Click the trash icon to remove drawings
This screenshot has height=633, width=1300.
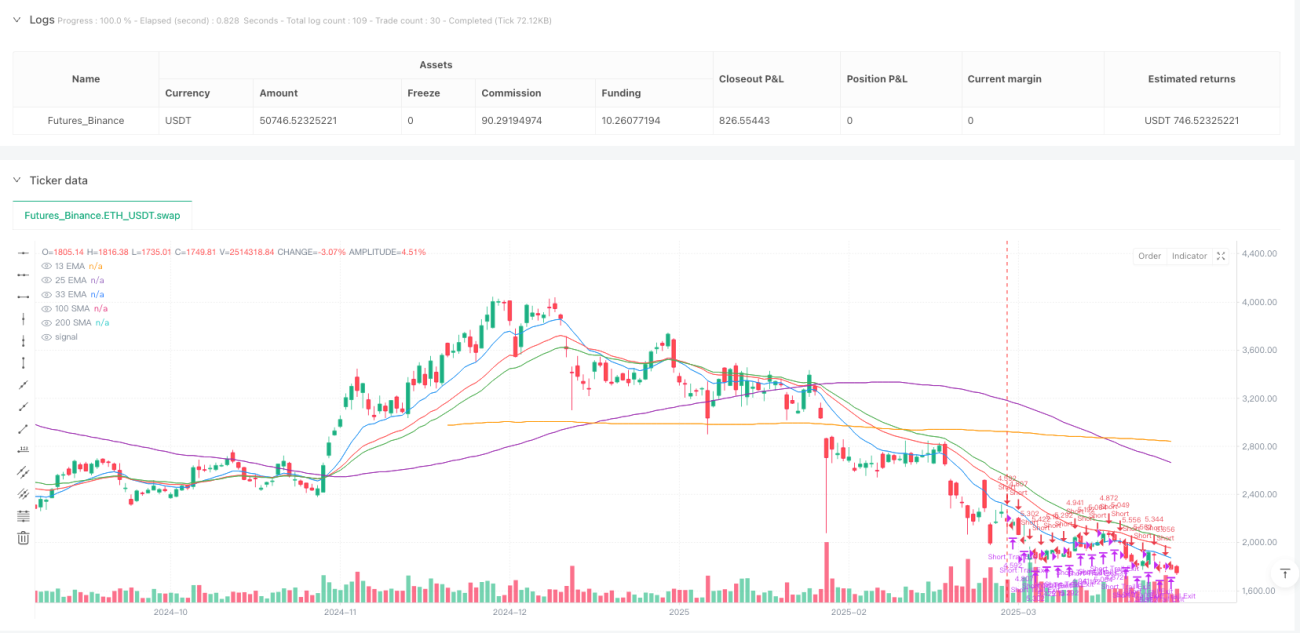(x=23, y=538)
